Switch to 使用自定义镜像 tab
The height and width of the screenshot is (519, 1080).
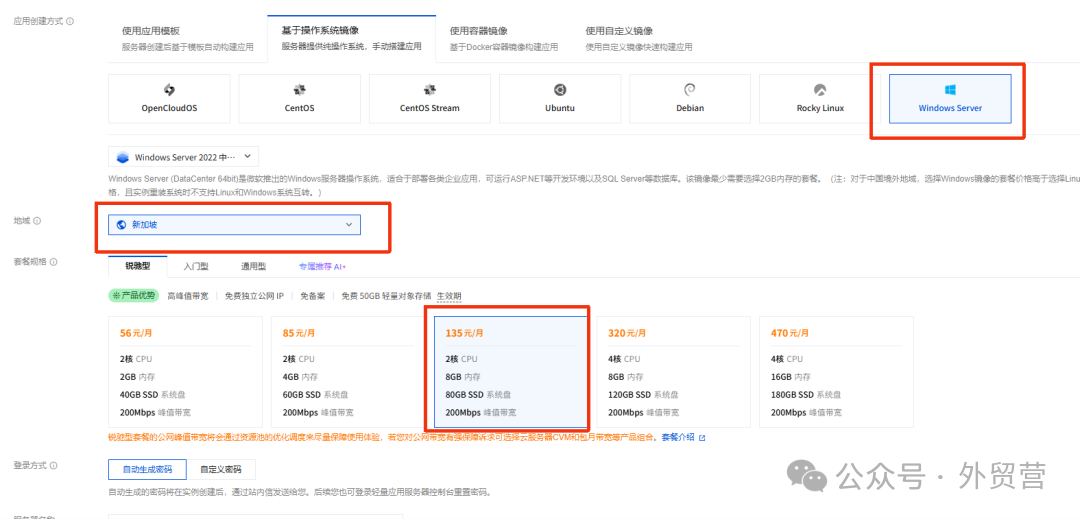point(638,39)
